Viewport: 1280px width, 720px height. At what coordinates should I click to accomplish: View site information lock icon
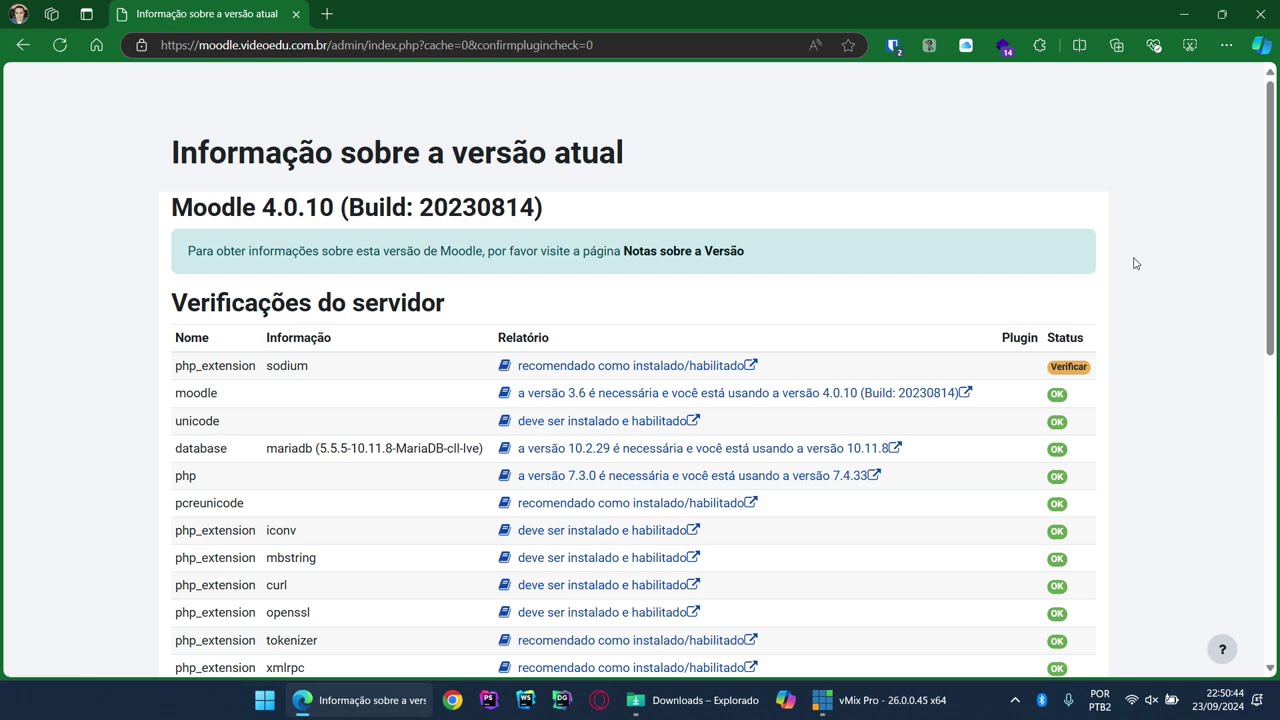click(x=141, y=45)
